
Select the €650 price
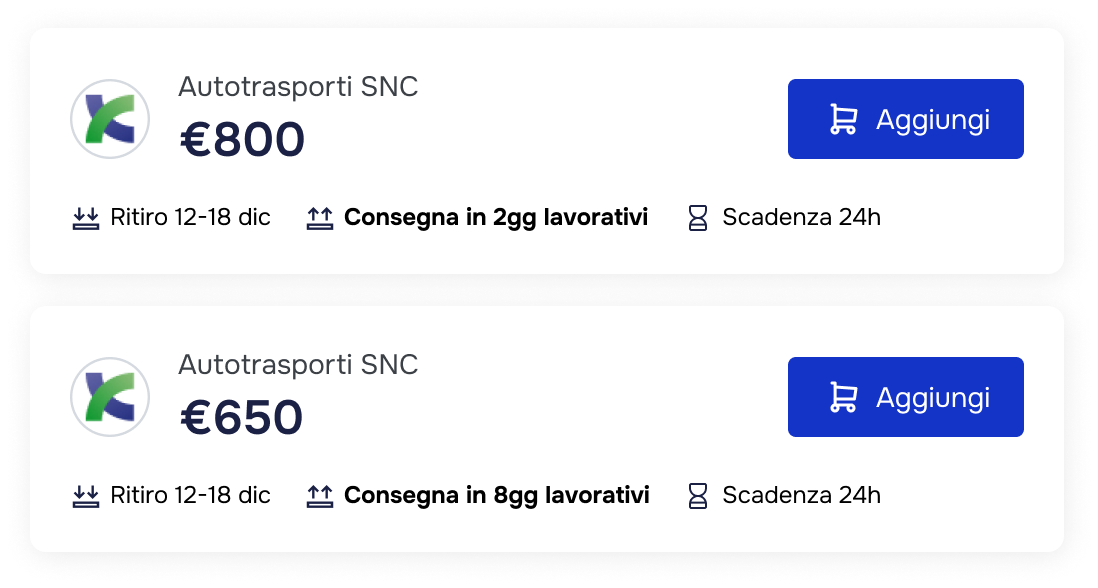[241, 418]
